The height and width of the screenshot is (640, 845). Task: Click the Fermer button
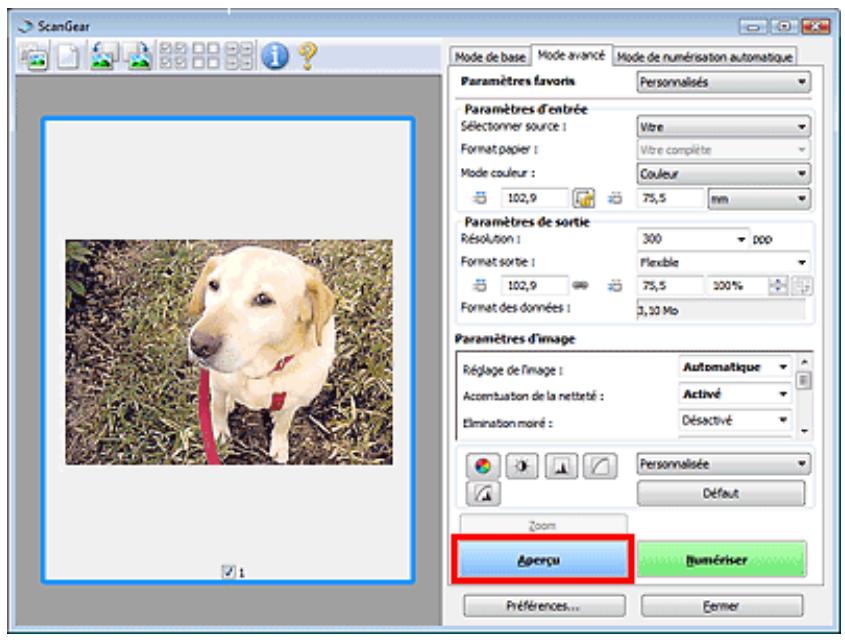pyautogui.click(x=722, y=606)
